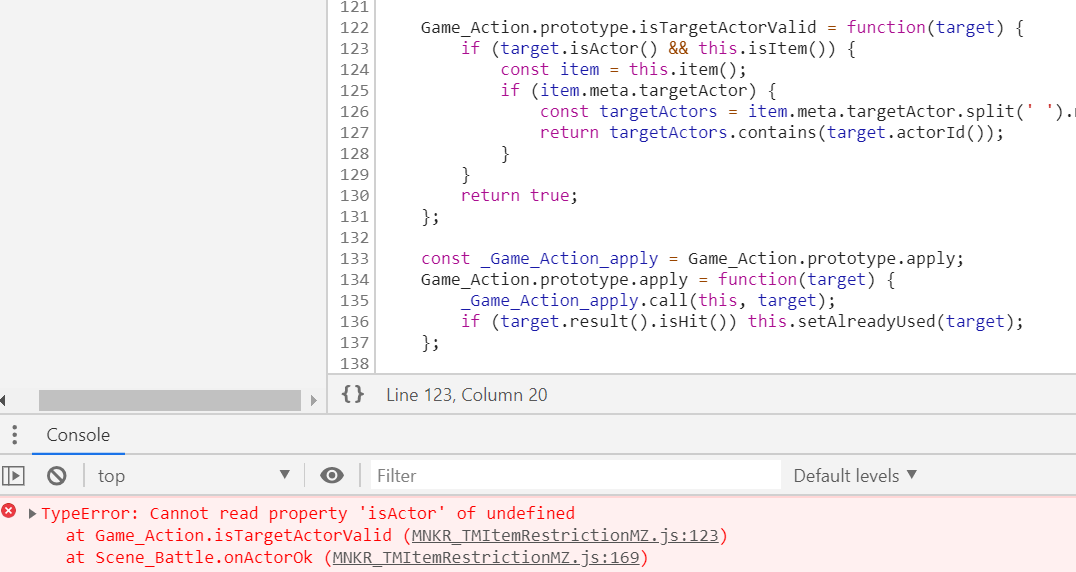Click the navigator horizontal scrollbar thumb
This screenshot has width=1076, height=572.
[169, 401]
